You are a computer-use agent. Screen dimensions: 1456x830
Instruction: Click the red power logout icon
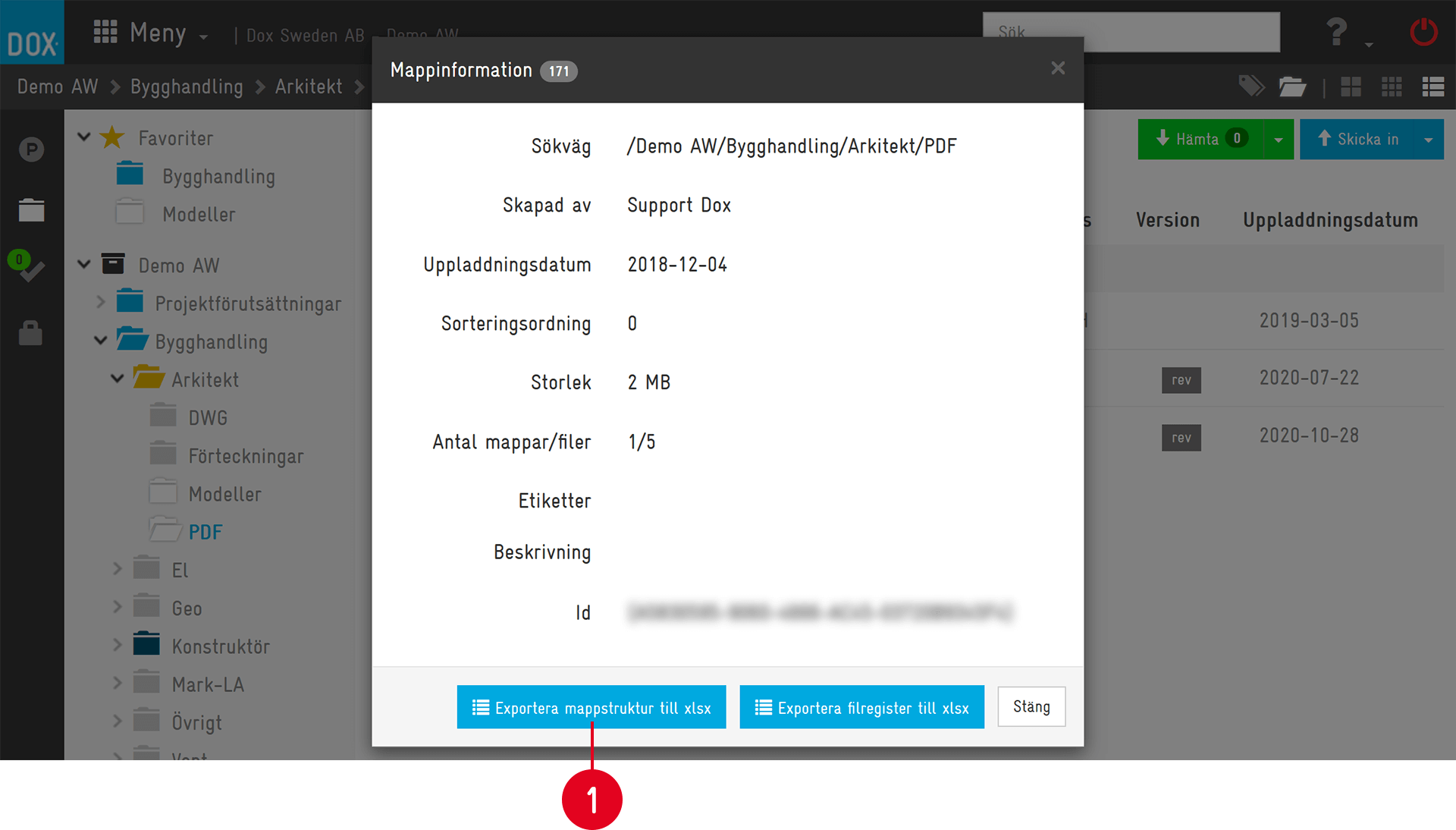1423,33
